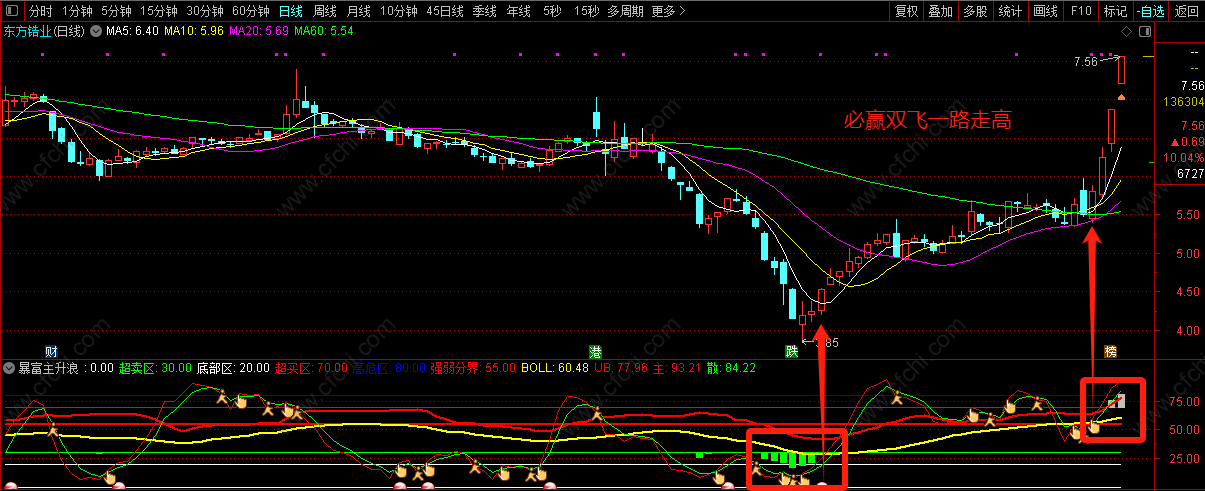Image resolution: width=1205 pixels, height=491 pixels.
Task: Click the 港 info marker on chart
Action: tap(595, 352)
